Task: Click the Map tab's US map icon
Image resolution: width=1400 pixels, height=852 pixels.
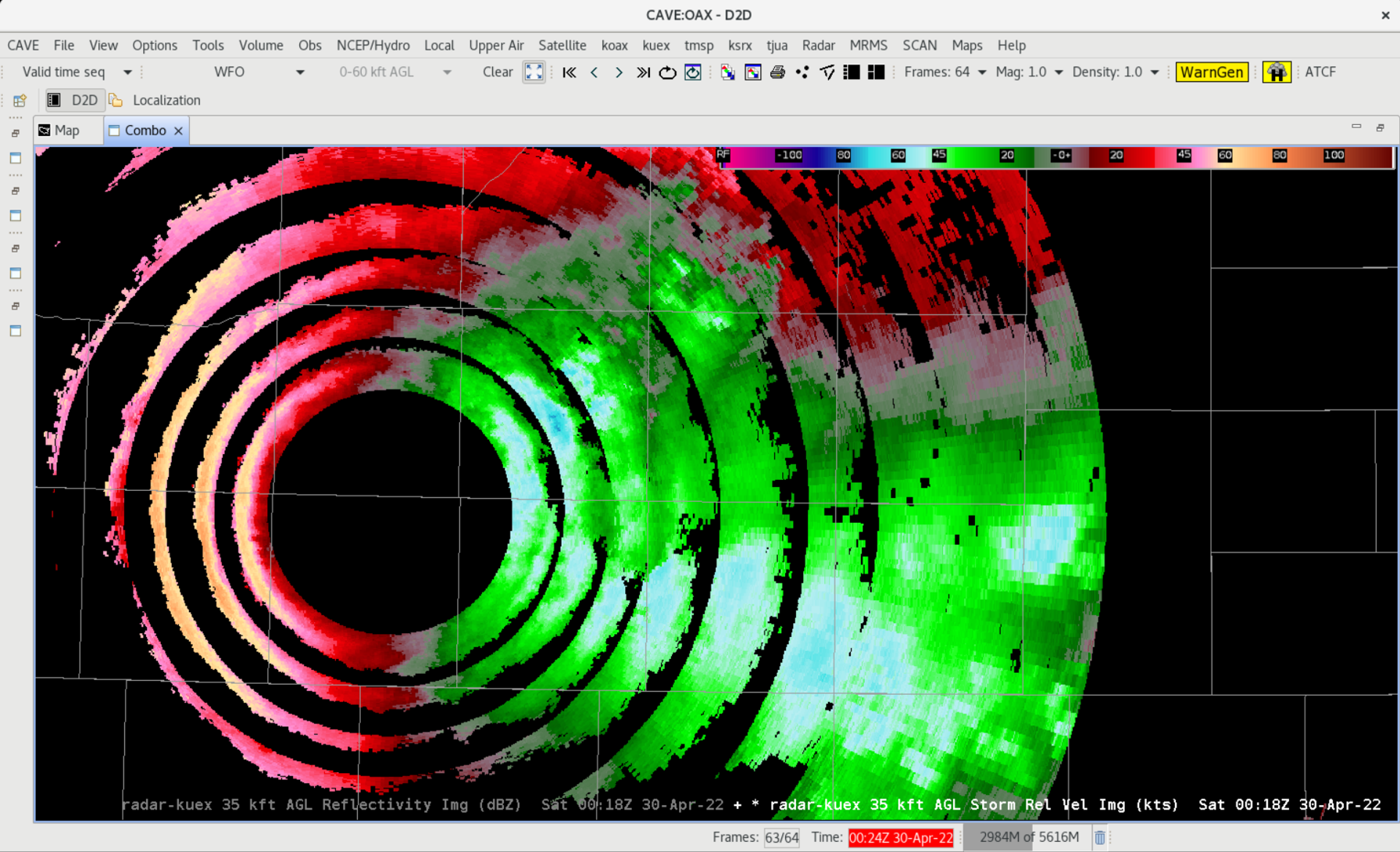Action: click(x=45, y=131)
